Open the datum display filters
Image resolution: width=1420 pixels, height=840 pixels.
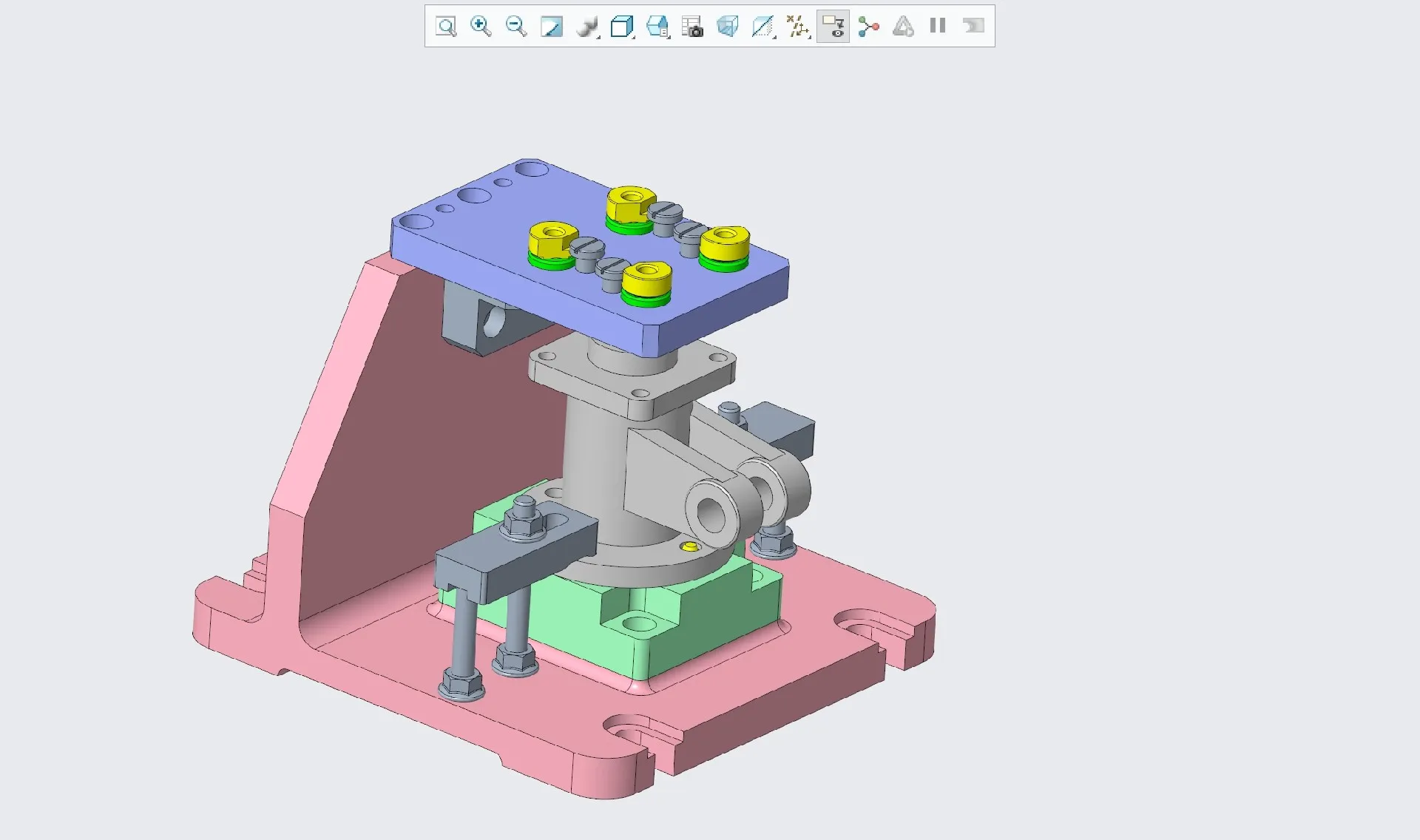(798, 27)
